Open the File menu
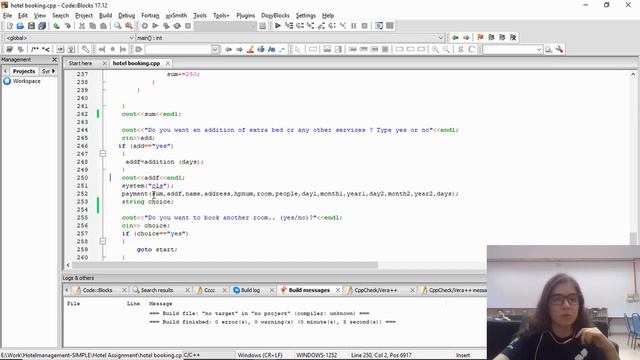Image resolution: width=640 pixels, height=360 pixels. coord(7,16)
